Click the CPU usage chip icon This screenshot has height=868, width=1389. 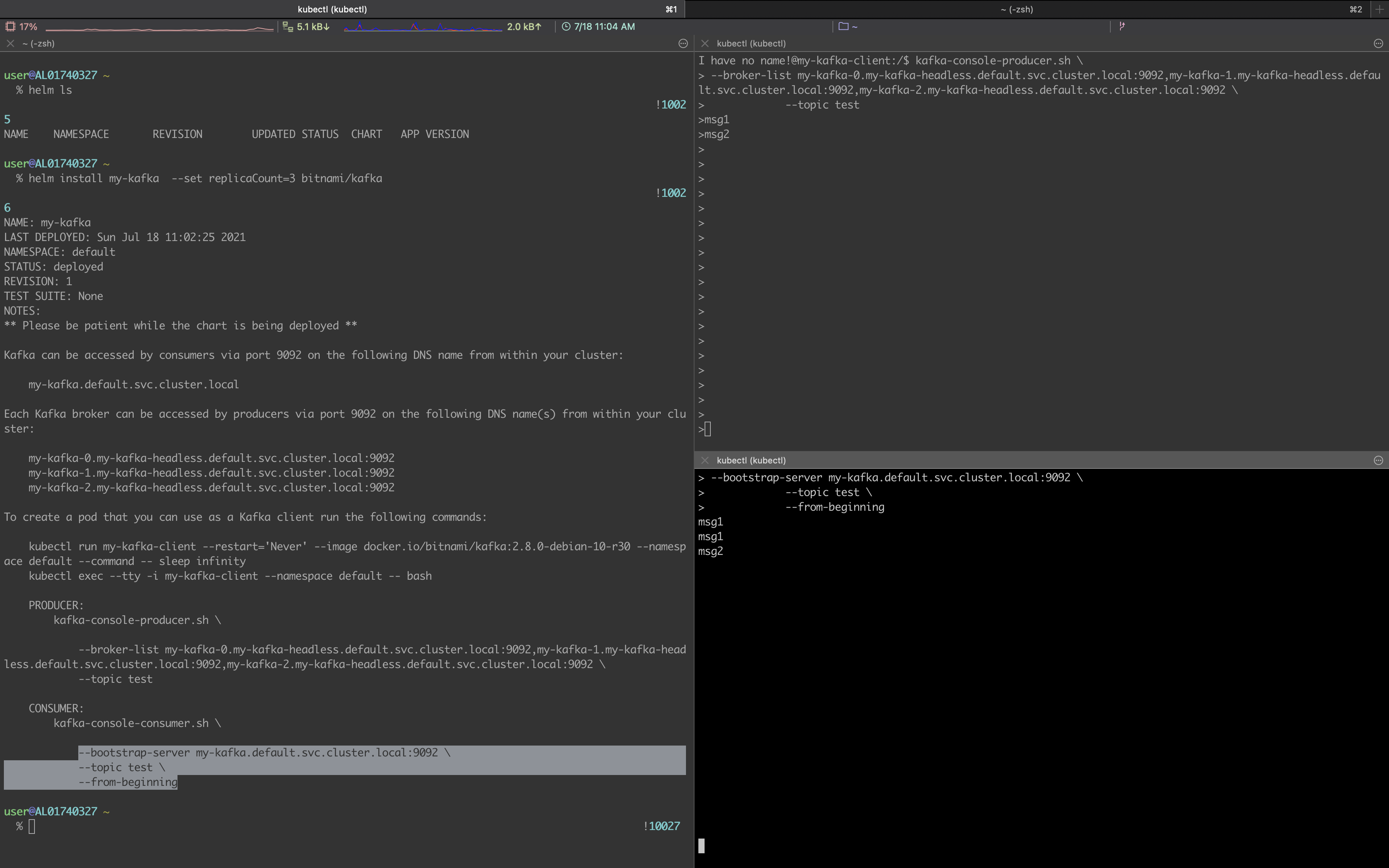pyautogui.click(x=10, y=26)
